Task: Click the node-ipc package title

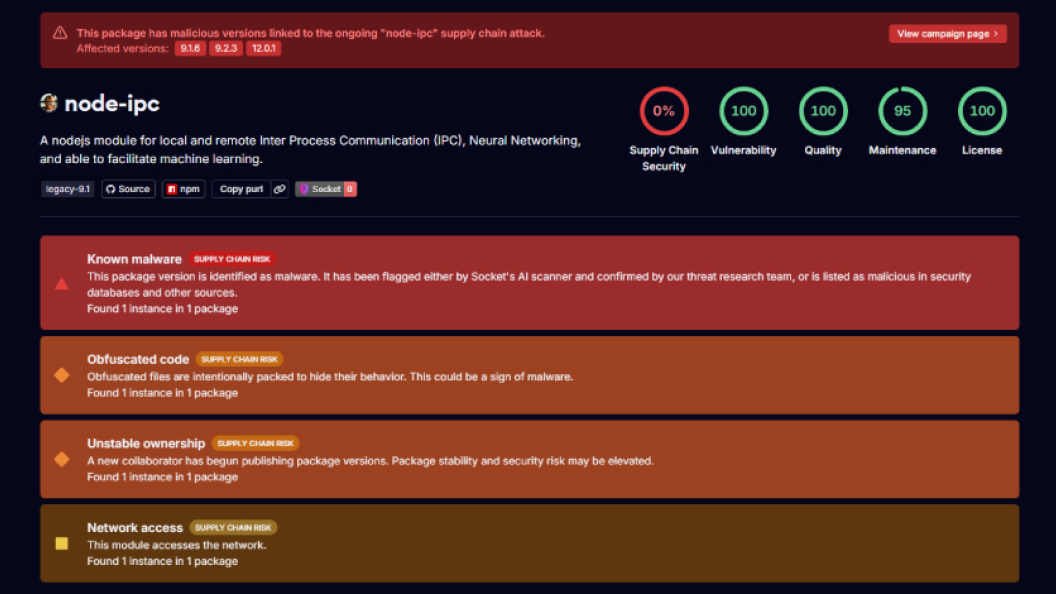Action: click(112, 104)
